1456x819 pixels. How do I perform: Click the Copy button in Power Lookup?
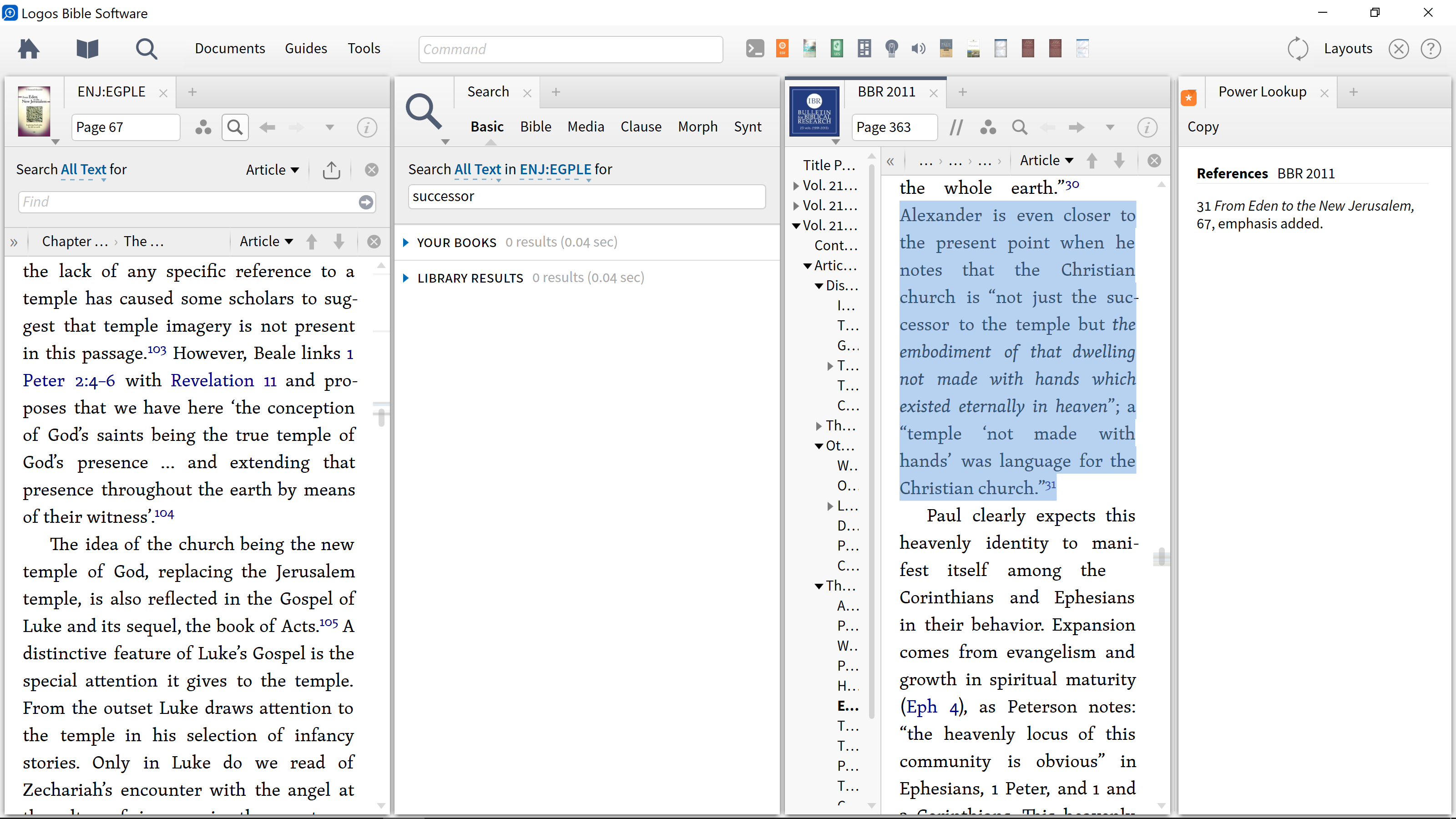(1203, 126)
